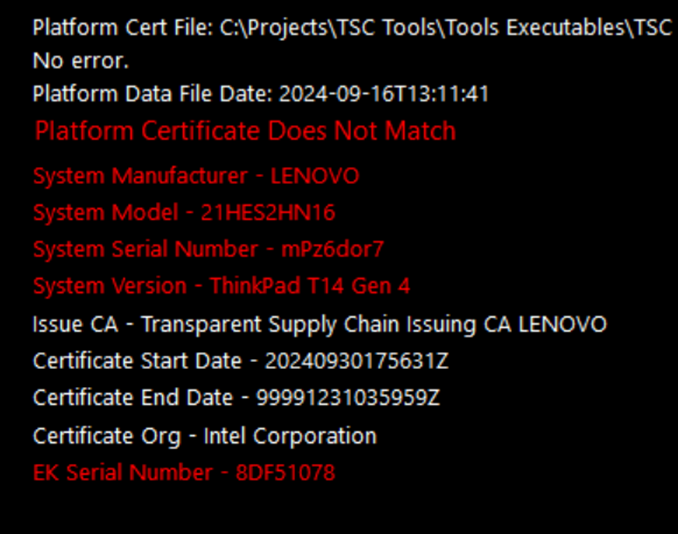The image size is (678, 534).
Task: Select System Serial Number mPz6dor7 line
Action: (x=208, y=249)
